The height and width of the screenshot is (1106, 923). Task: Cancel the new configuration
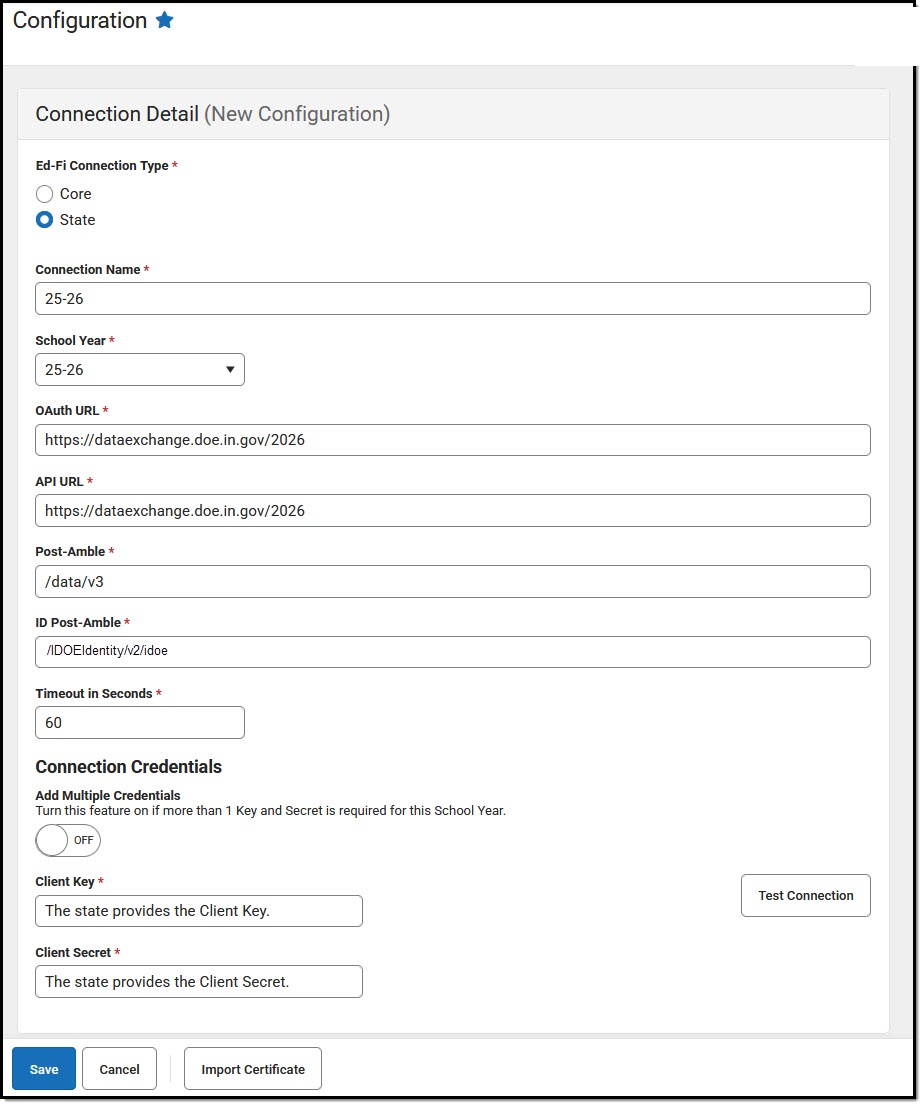click(119, 1069)
